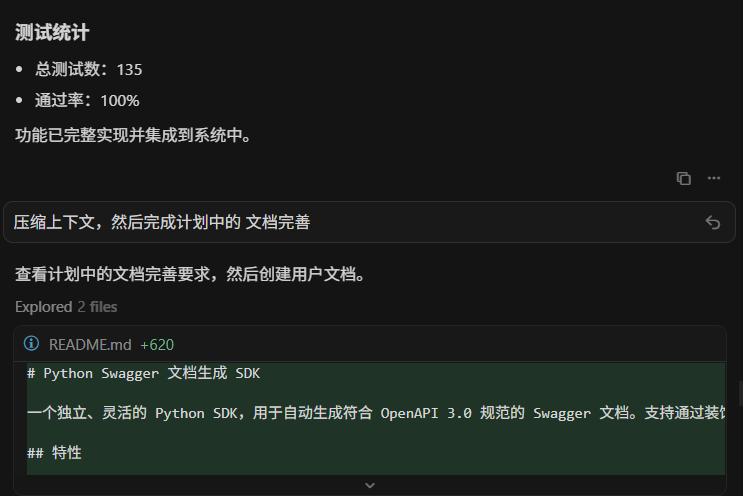Click the info icon beside README.md
The image size is (743, 496).
(31, 343)
